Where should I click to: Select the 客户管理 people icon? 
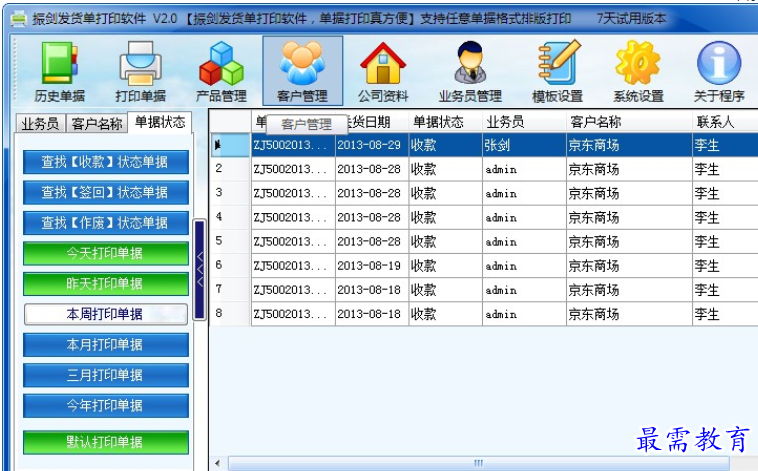point(303,71)
